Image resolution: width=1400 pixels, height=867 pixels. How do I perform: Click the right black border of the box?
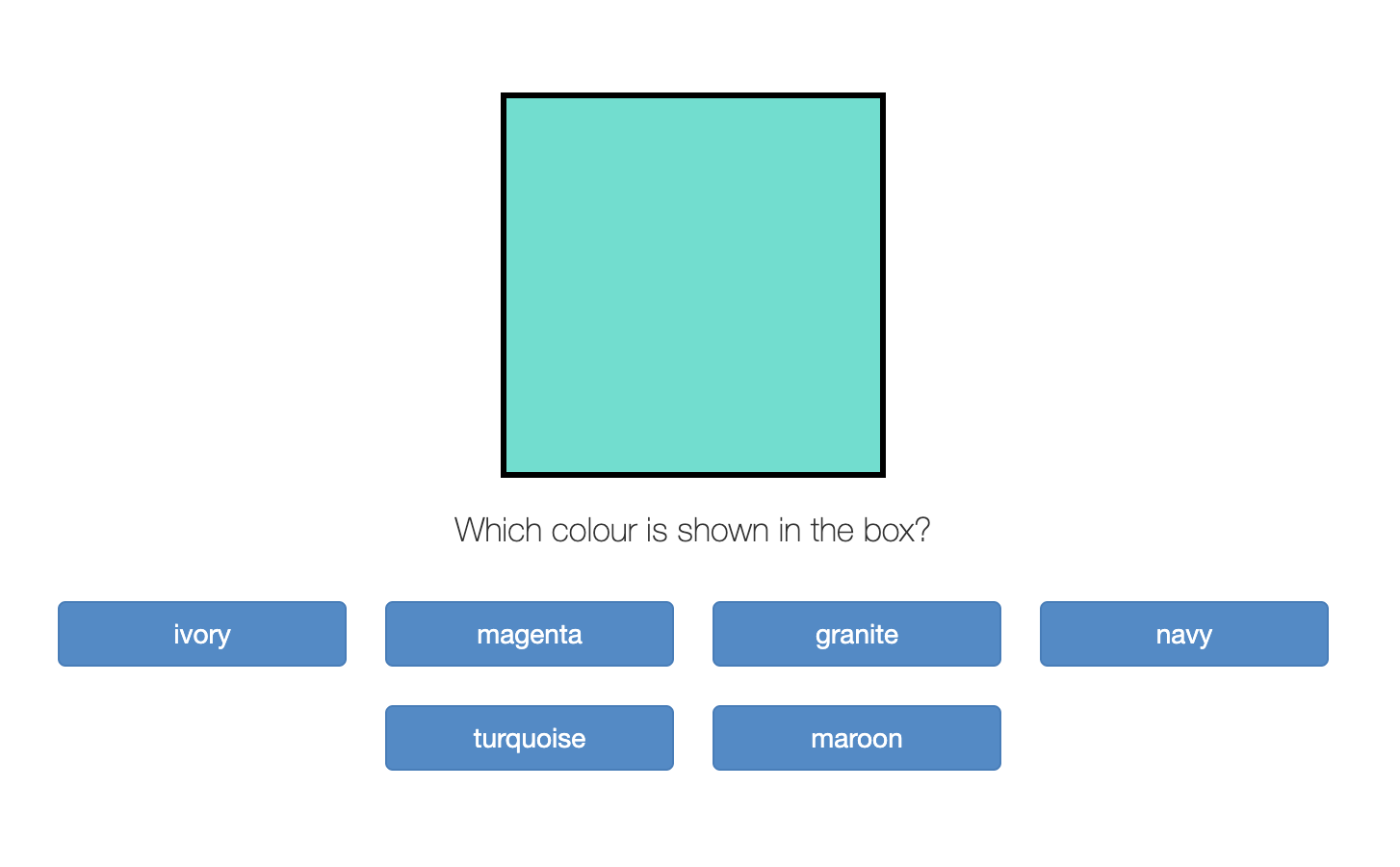coord(883,285)
